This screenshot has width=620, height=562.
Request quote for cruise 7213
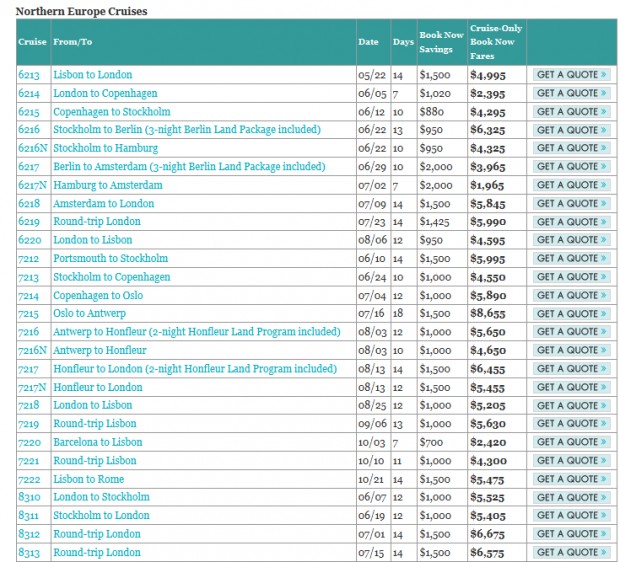tap(571, 277)
